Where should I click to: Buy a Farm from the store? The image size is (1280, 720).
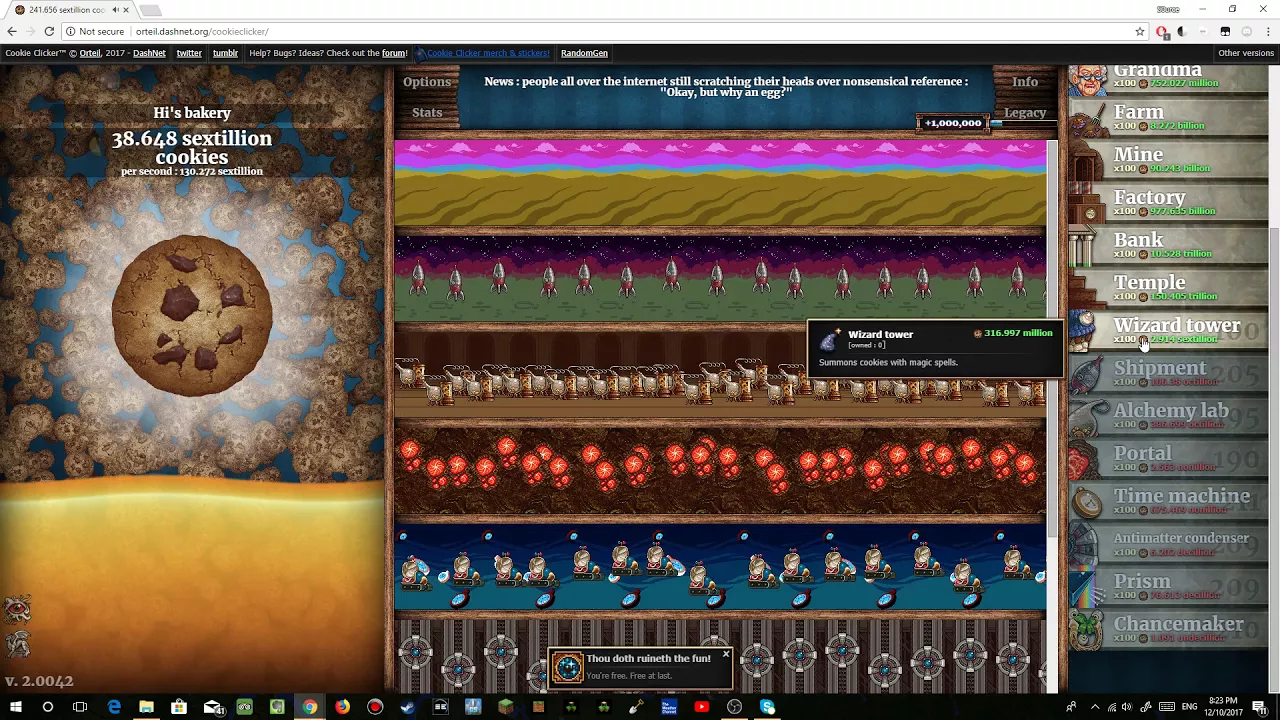point(1168,118)
